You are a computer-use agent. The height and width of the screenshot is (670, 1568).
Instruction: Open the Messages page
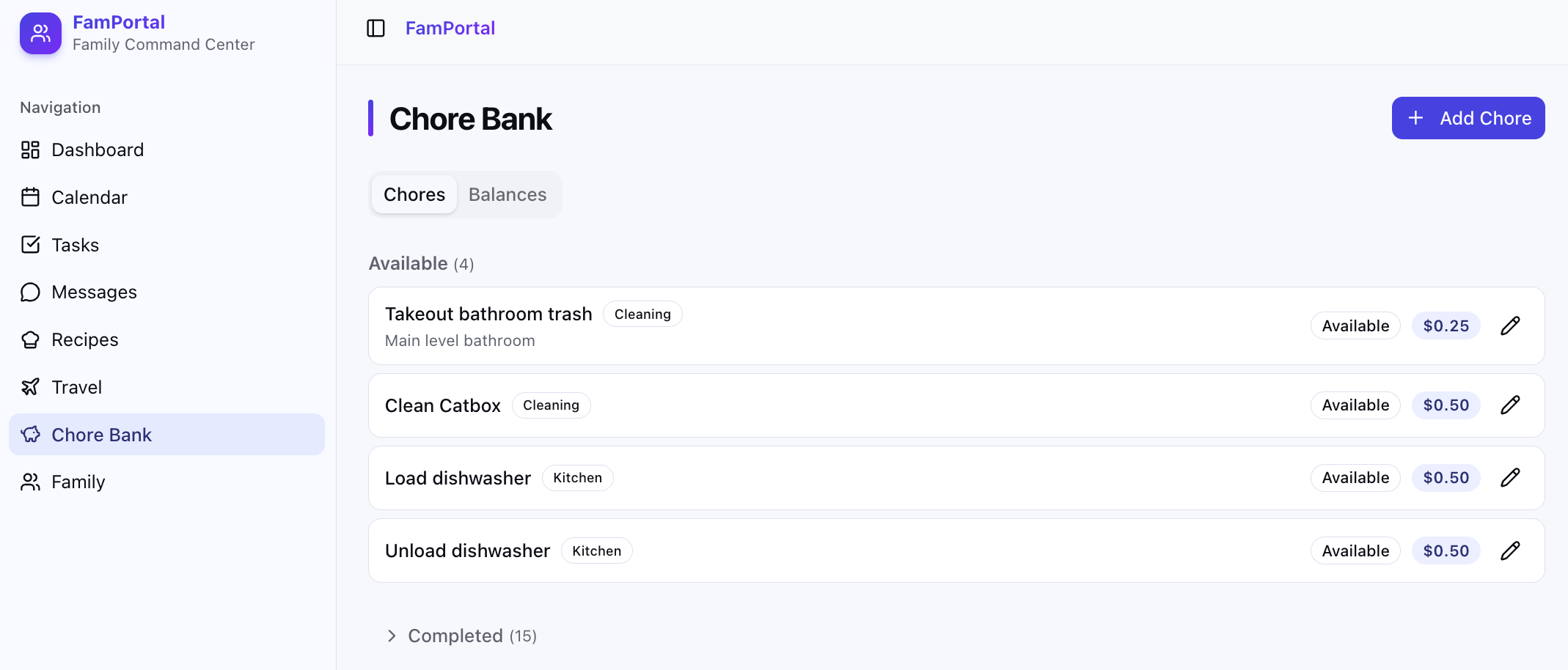(94, 292)
